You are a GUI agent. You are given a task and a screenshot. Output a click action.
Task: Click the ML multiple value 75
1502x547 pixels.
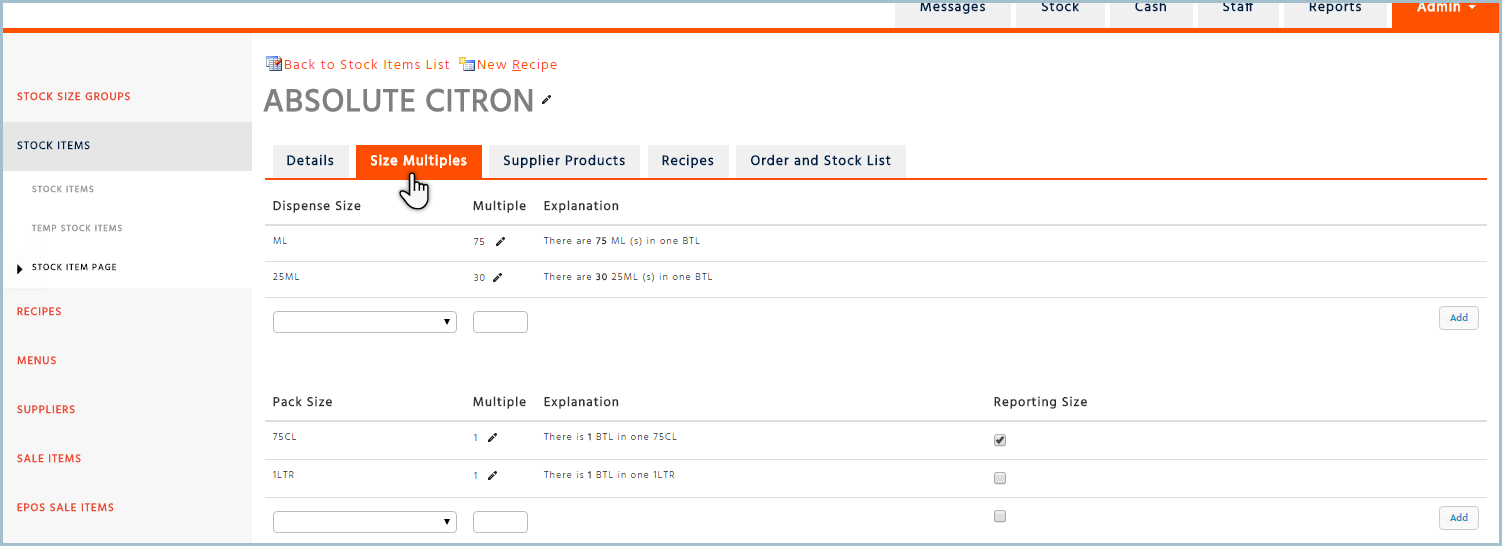pos(479,242)
